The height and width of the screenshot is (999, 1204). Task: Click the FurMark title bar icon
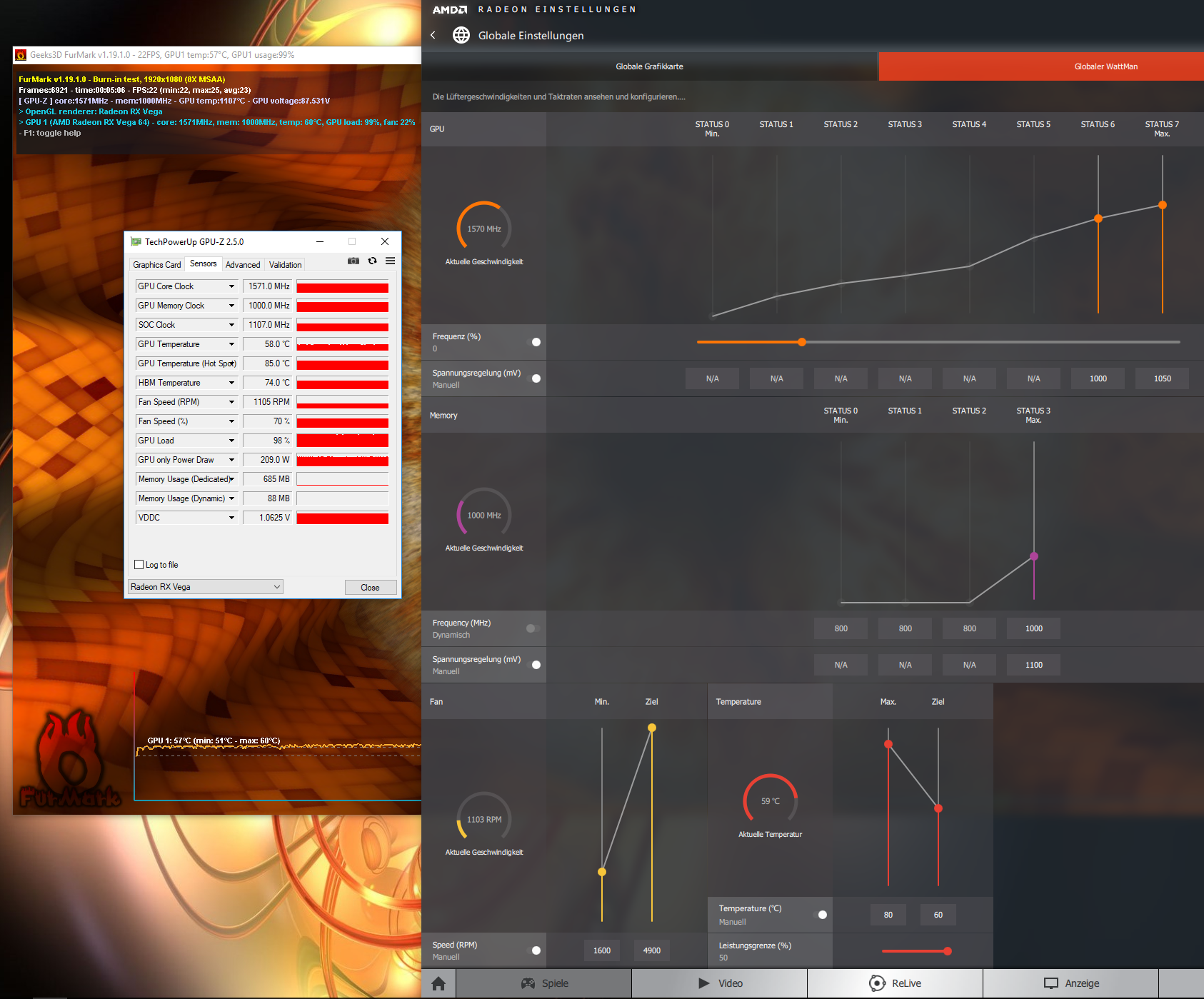pyautogui.click(x=21, y=55)
